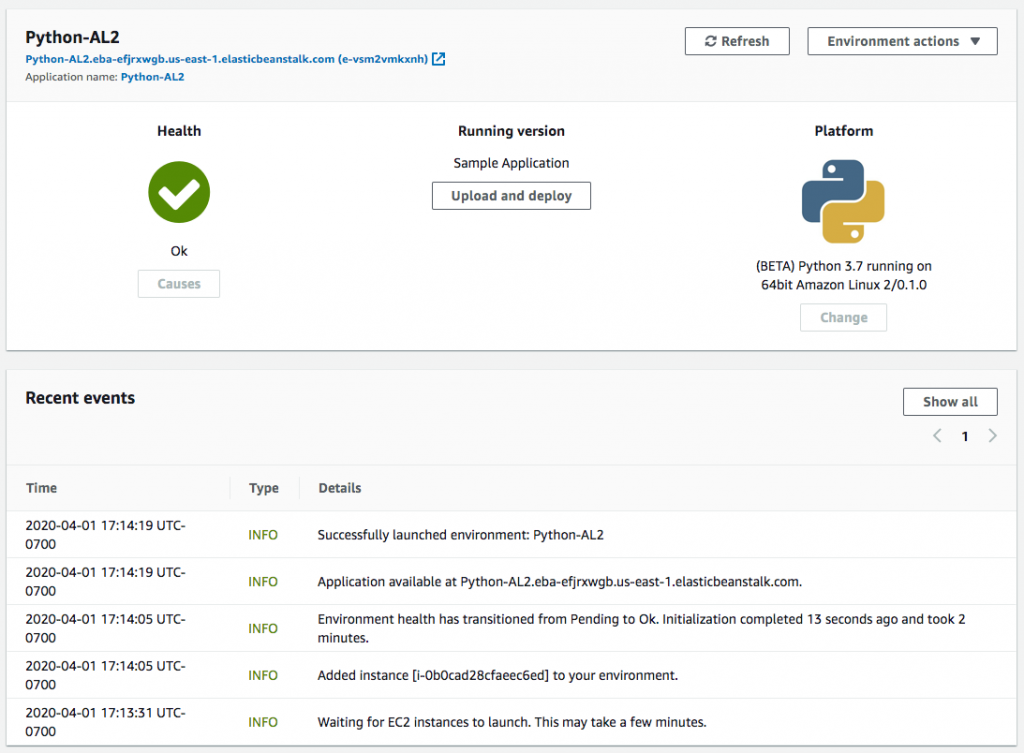The height and width of the screenshot is (753, 1024).
Task: Go to next events page arrow
Action: (993, 436)
